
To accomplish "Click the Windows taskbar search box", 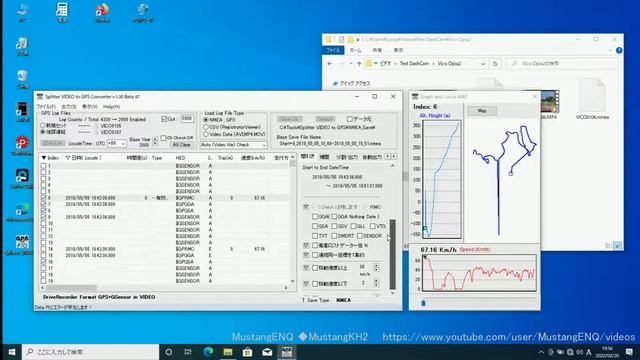I will tap(90, 352).
